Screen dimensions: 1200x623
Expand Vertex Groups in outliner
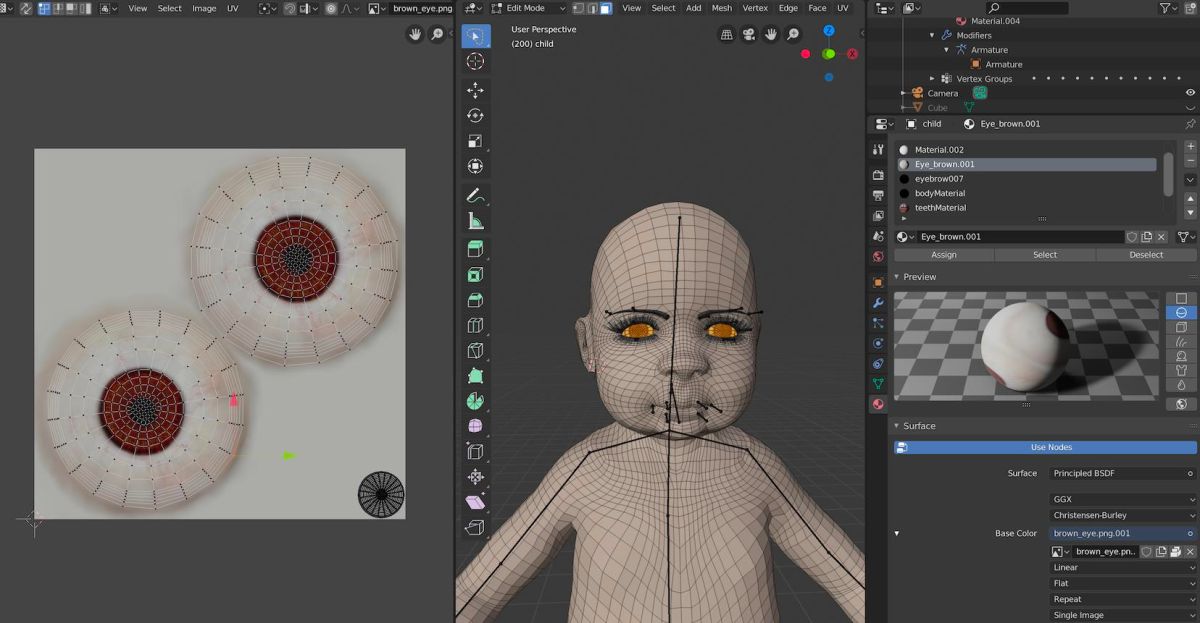click(933, 79)
